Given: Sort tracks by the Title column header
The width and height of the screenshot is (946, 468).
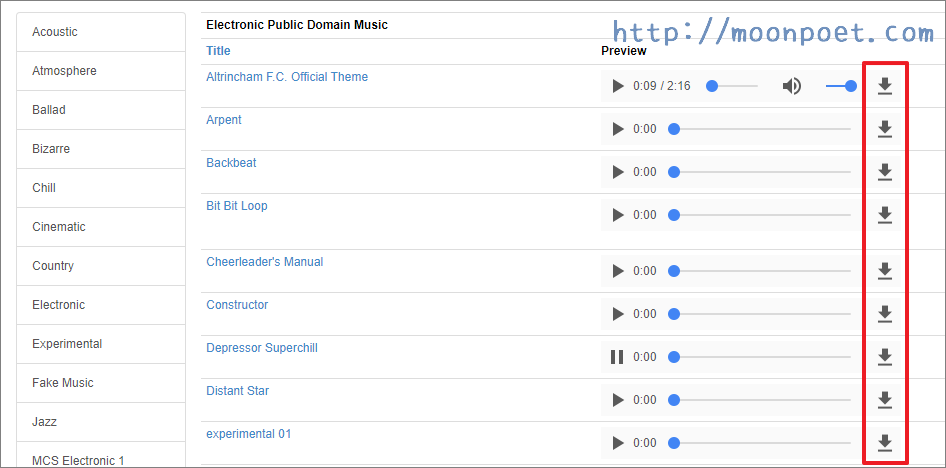Looking at the screenshot, I should pyautogui.click(x=218, y=51).
